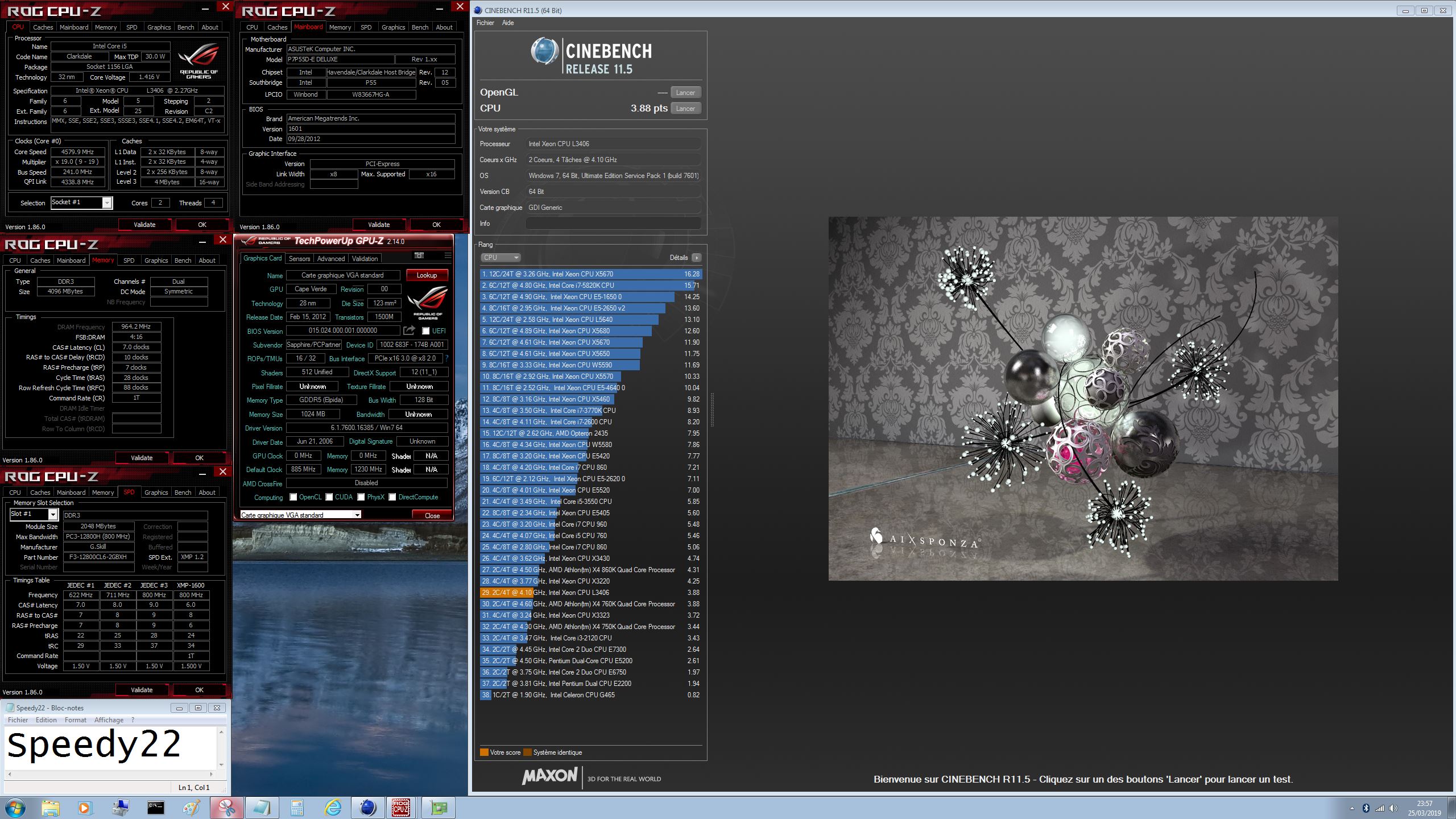
Task: Click the Bluetooth tray icon
Action: (x=1366, y=808)
